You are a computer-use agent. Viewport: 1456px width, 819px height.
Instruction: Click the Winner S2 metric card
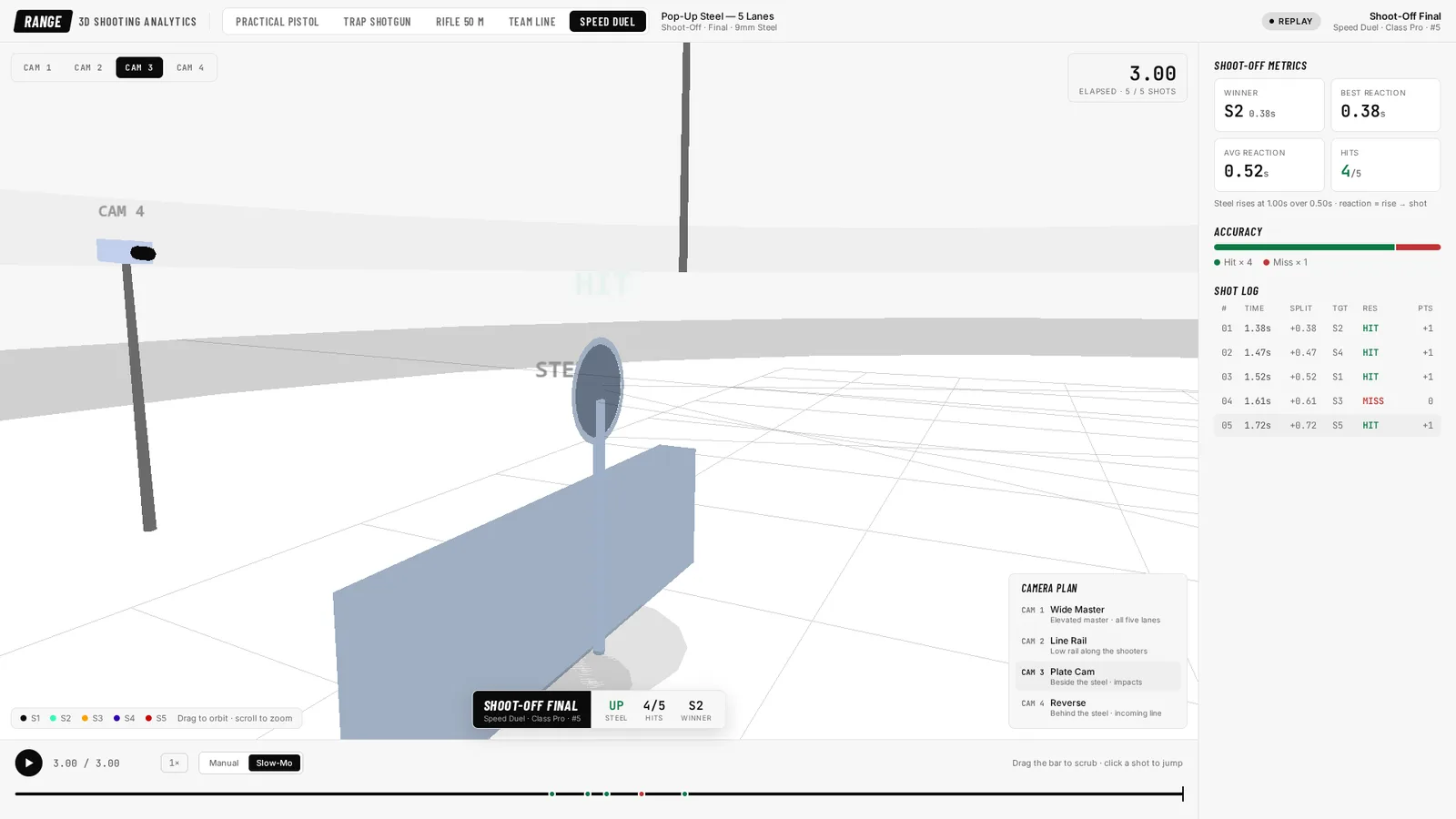[1269, 105]
